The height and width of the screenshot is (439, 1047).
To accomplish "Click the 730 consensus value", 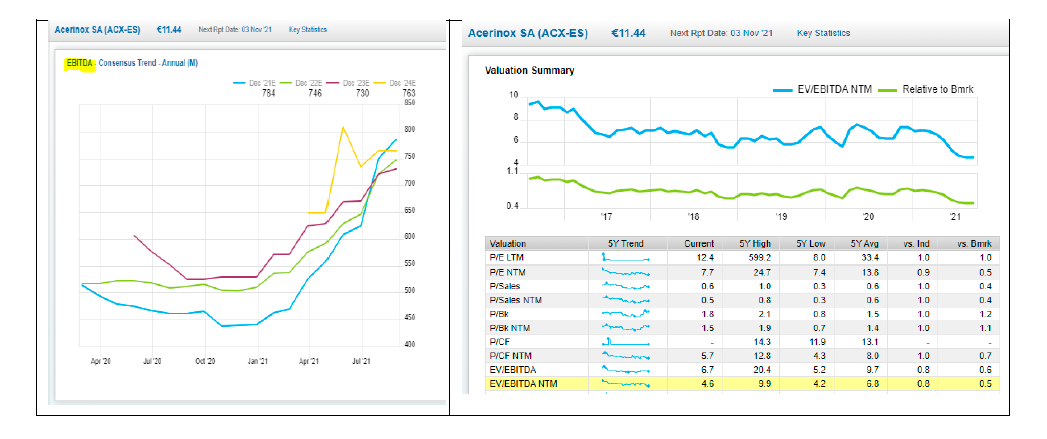I will (x=361, y=94).
